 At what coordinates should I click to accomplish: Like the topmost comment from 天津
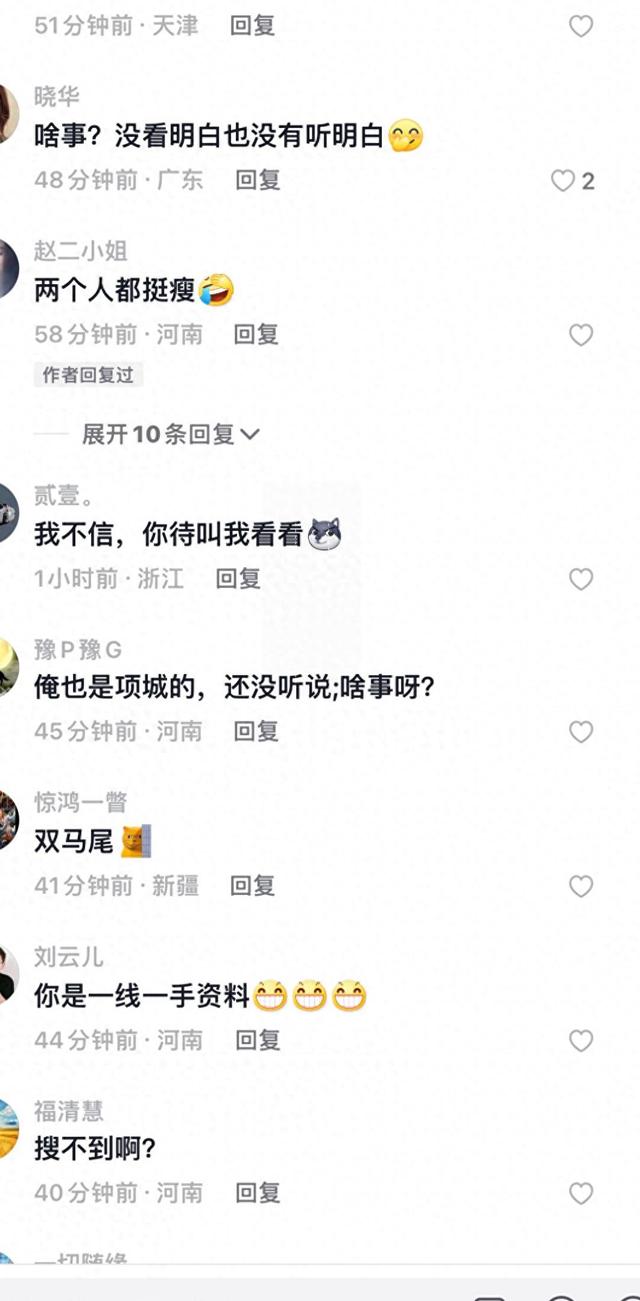pyautogui.click(x=581, y=26)
